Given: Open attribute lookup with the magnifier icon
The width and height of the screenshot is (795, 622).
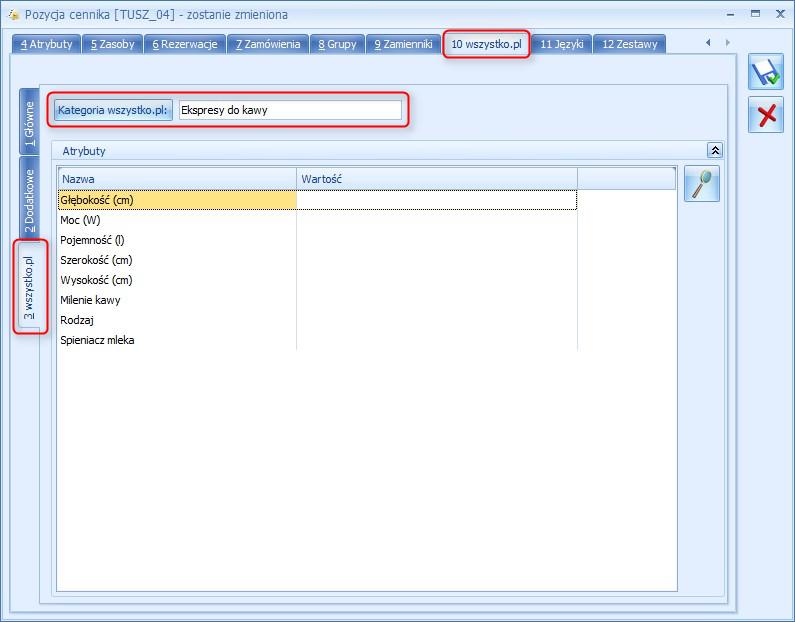Looking at the screenshot, I should click(x=702, y=184).
